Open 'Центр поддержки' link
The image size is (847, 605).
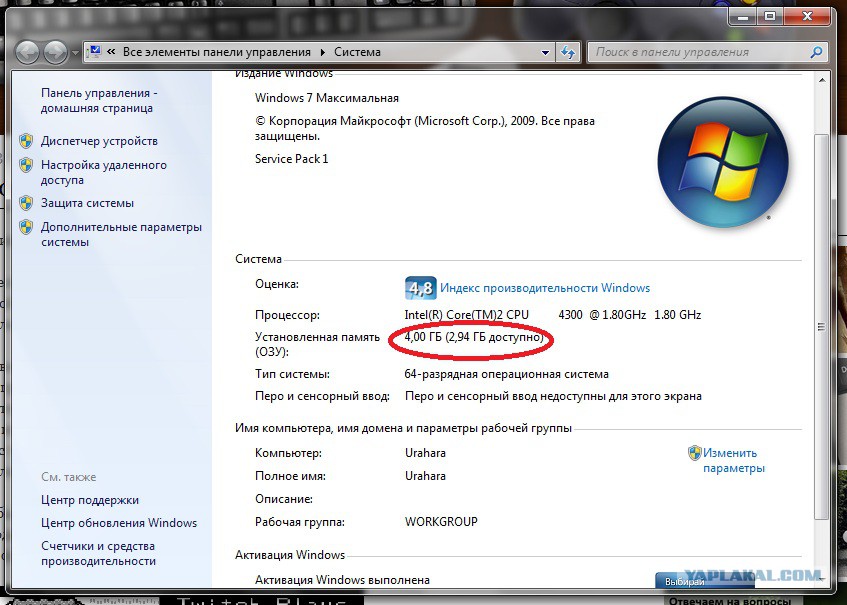[x=90, y=500]
